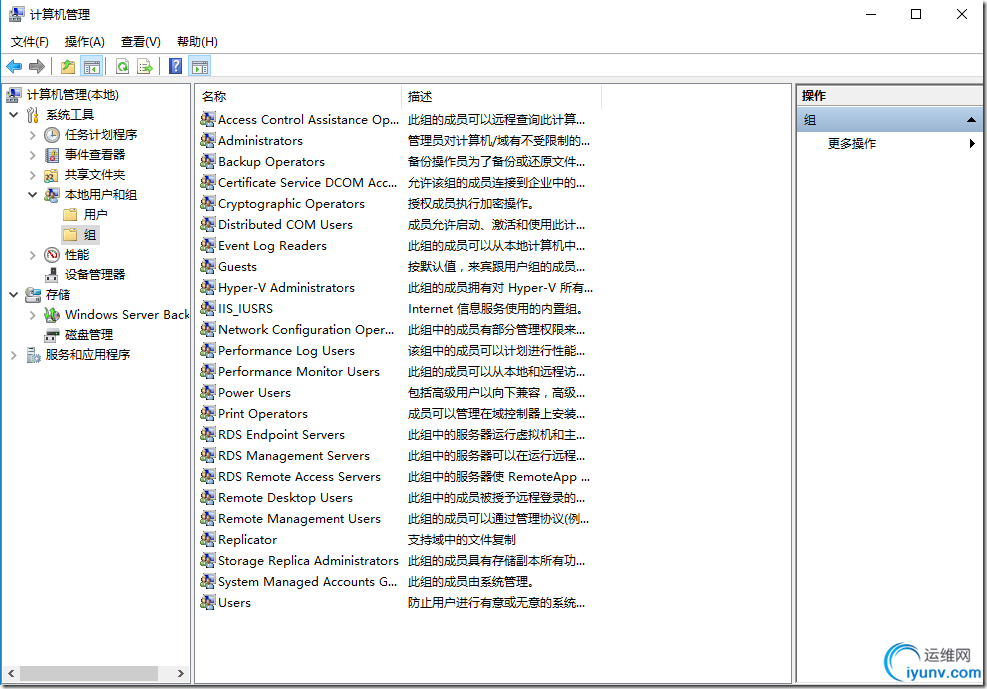The width and height of the screenshot is (987, 689).
Task: Open the 操作(A) menu
Action: 84,42
